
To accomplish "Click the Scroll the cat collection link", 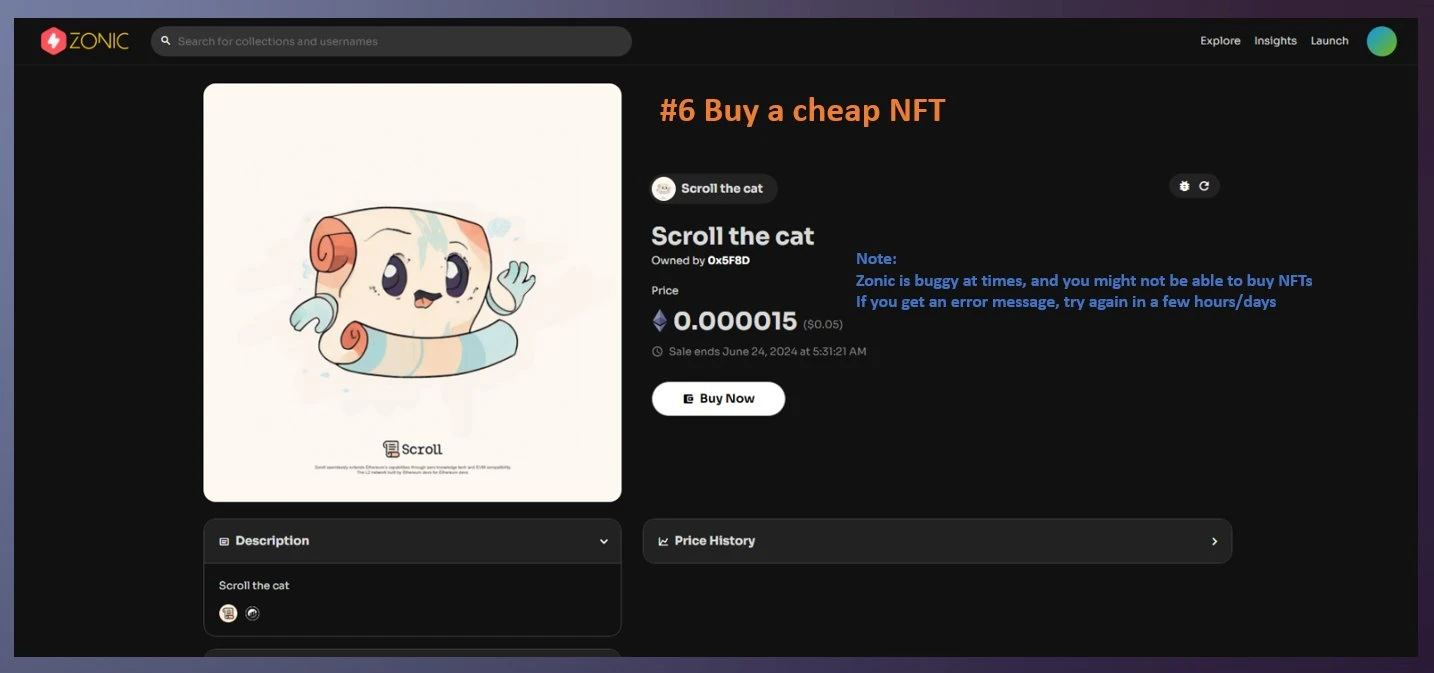I will coord(721,188).
